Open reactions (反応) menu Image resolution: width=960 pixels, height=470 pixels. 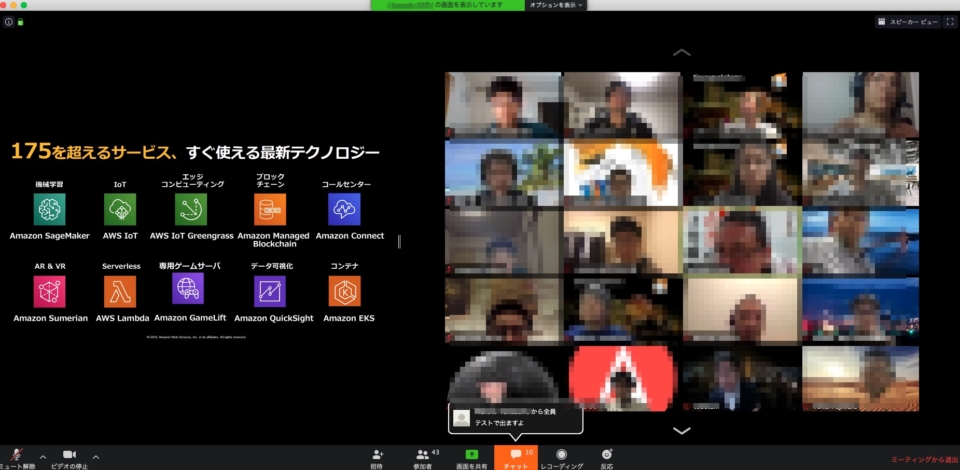pyautogui.click(x=607, y=458)
